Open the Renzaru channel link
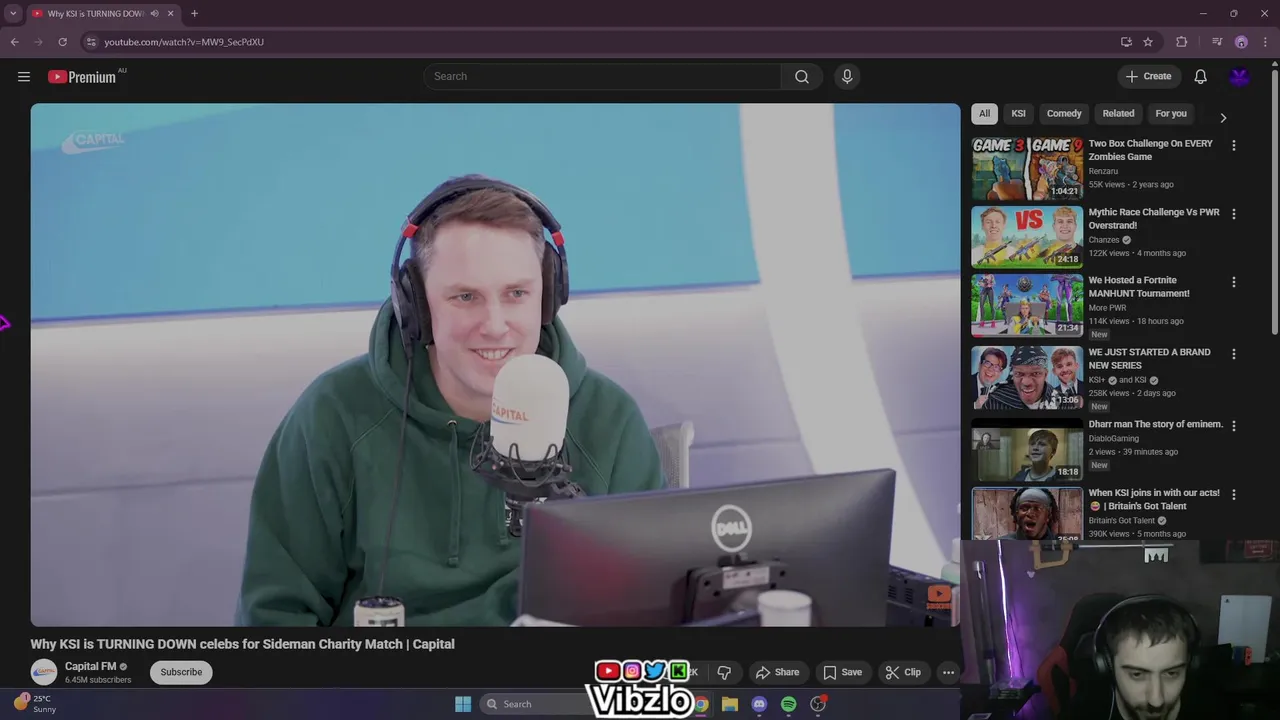 point(1103,171)
